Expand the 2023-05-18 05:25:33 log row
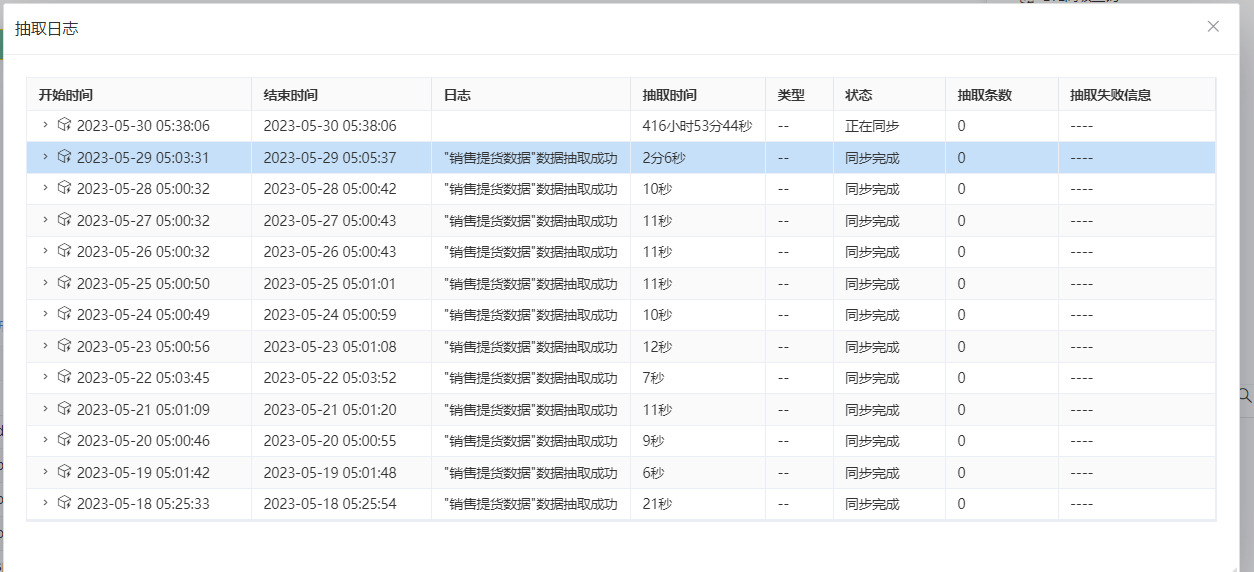Viewport: 1254px width, 572px height. tap(45, 503)
